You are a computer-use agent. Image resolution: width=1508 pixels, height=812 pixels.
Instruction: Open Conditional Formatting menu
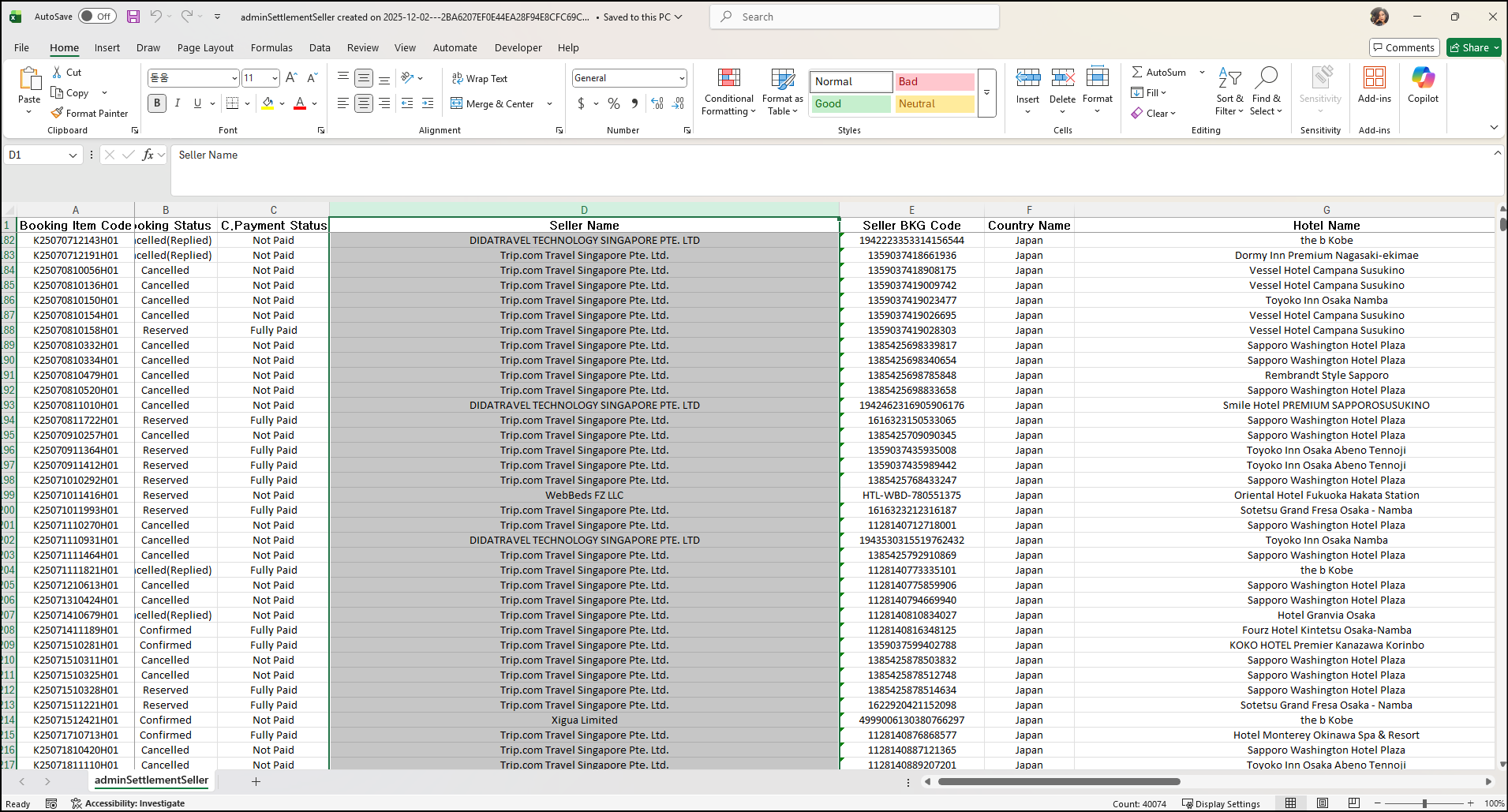point(728,92)
